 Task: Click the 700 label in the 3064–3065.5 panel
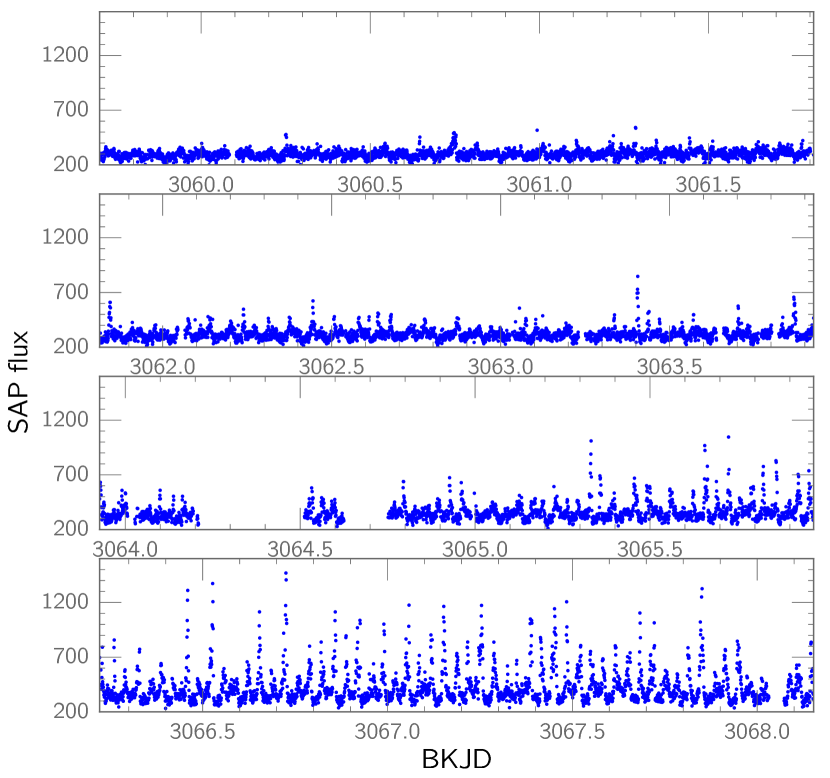pyautogui.click(x=71, y=474)
